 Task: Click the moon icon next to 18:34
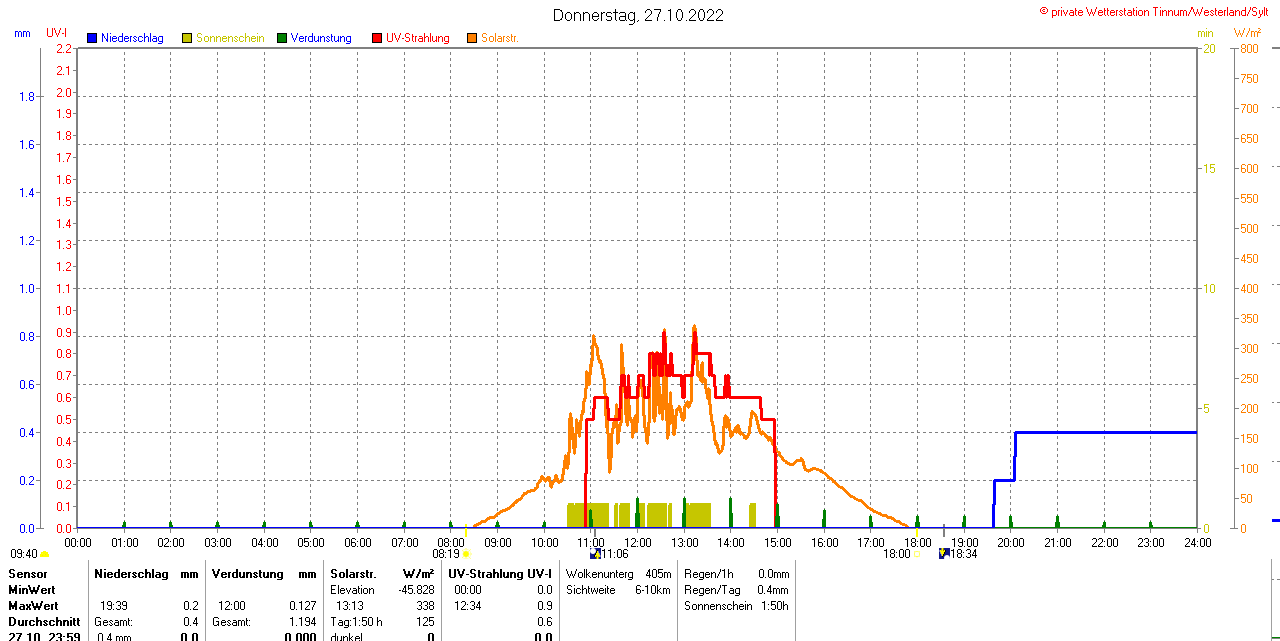[x=943, y=554]
